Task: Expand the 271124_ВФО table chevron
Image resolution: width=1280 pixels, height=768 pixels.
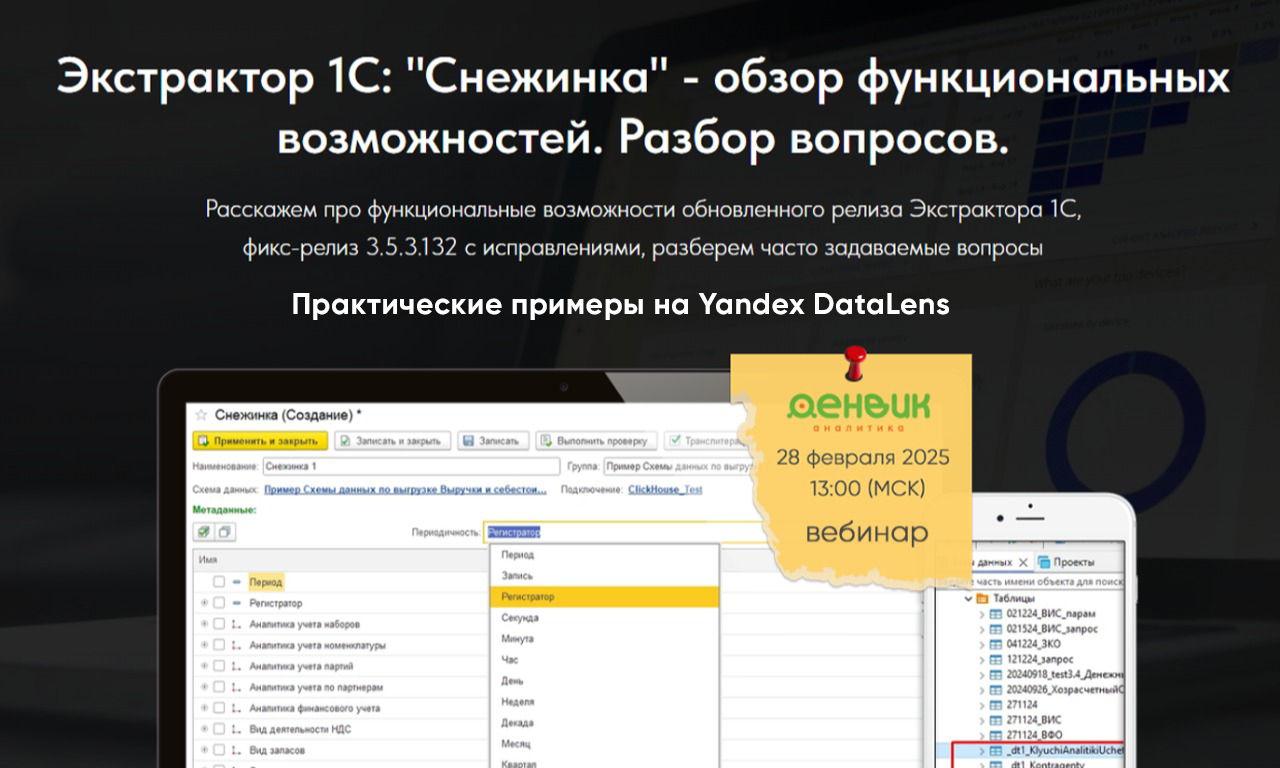Action: pos(982,735)
